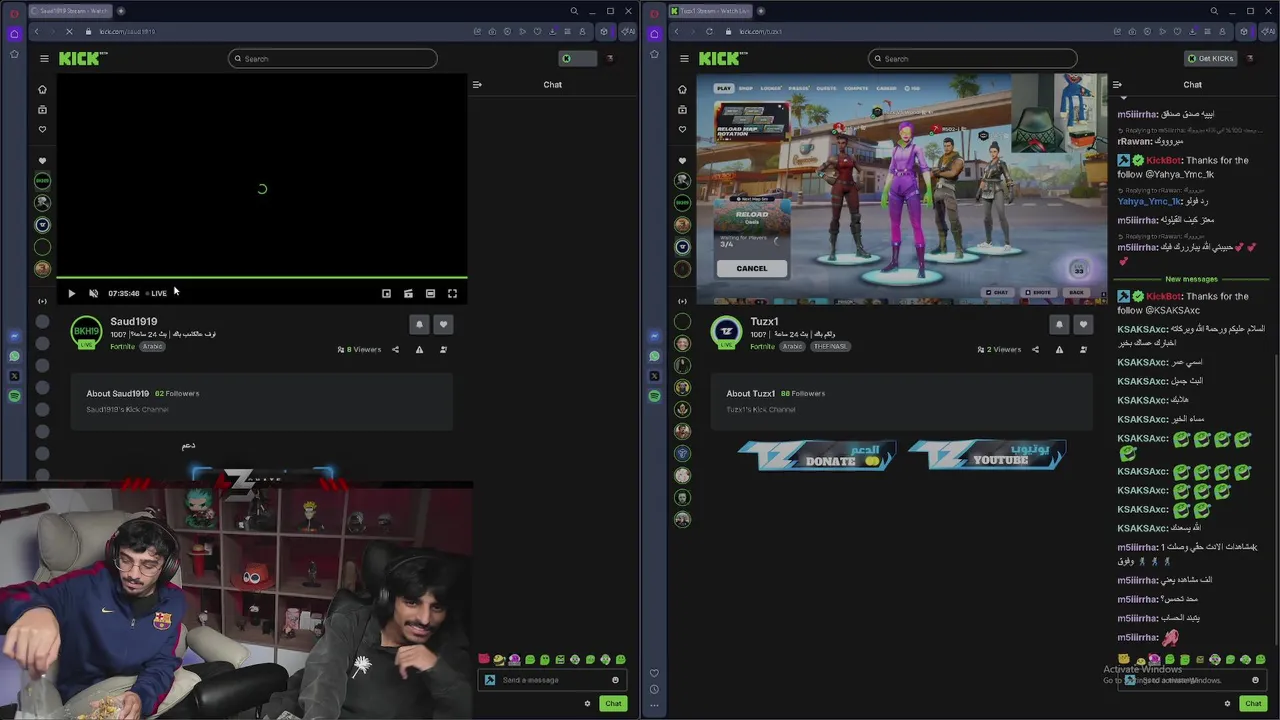Go back in the right browser window
1280x720 pixels.
(x=676, y=31)
